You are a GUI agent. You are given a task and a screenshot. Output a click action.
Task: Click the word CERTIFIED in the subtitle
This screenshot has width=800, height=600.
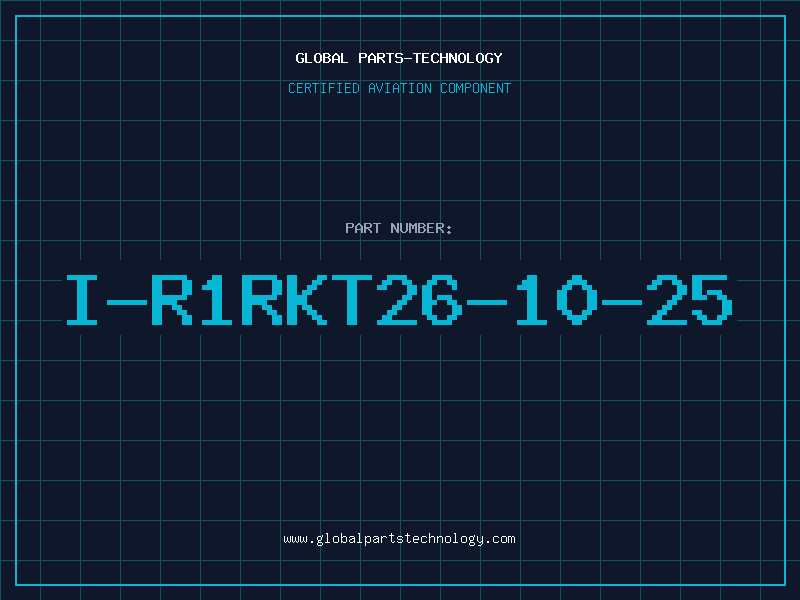[323, 88]
